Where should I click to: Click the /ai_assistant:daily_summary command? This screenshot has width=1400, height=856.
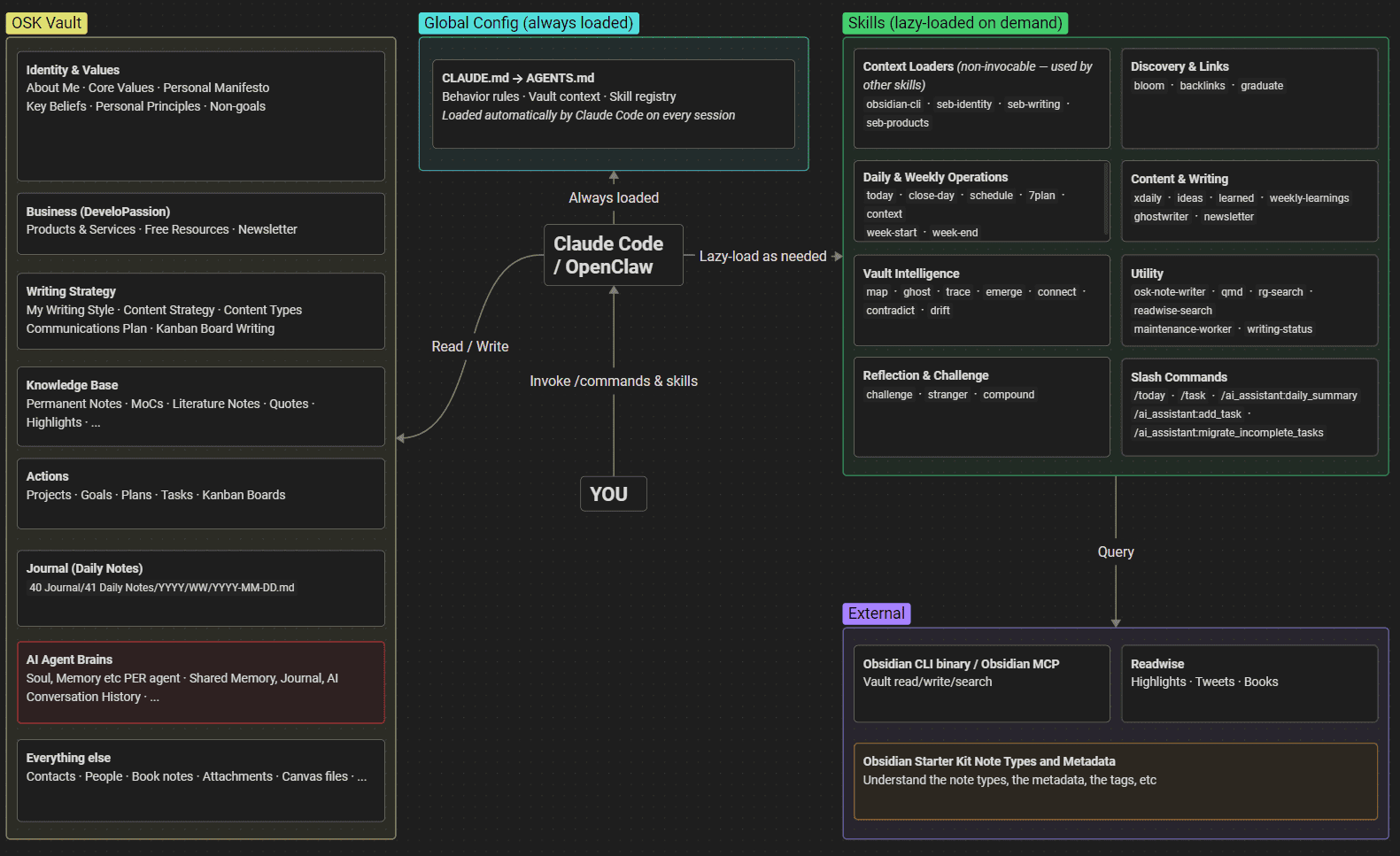[x=1288, y=396]
